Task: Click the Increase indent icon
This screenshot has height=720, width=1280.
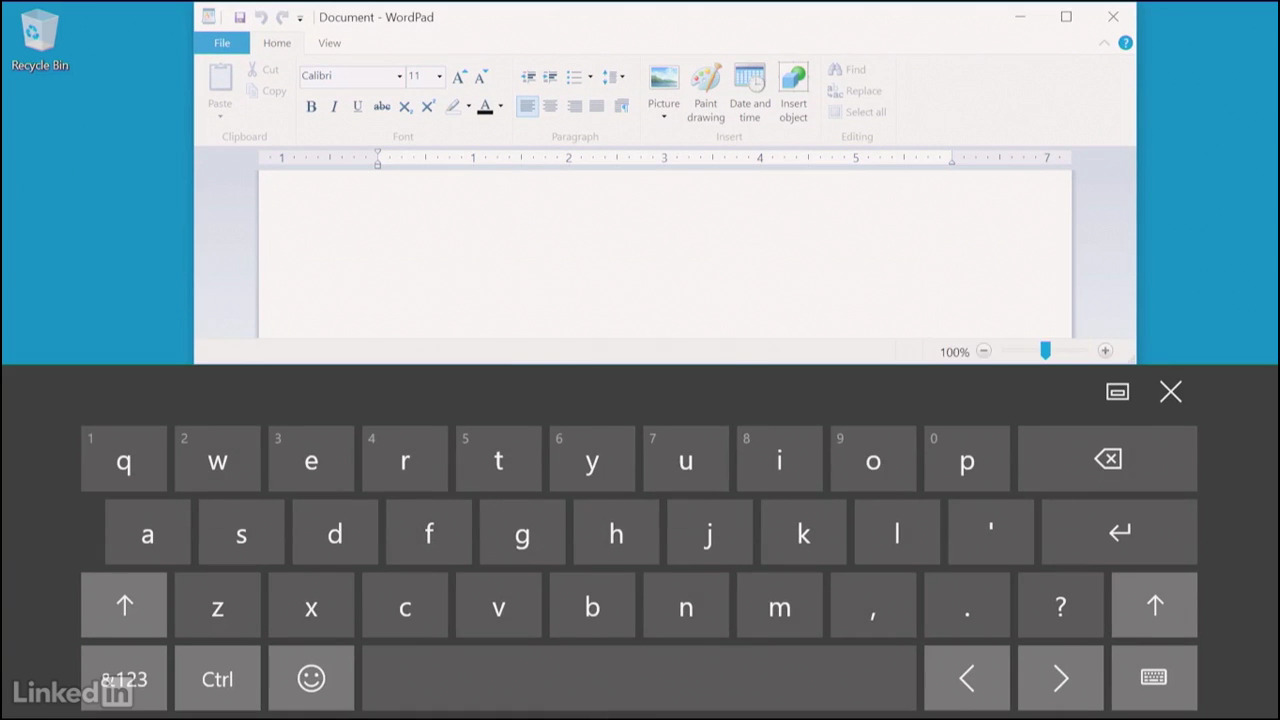Action: tap(550, 77)
